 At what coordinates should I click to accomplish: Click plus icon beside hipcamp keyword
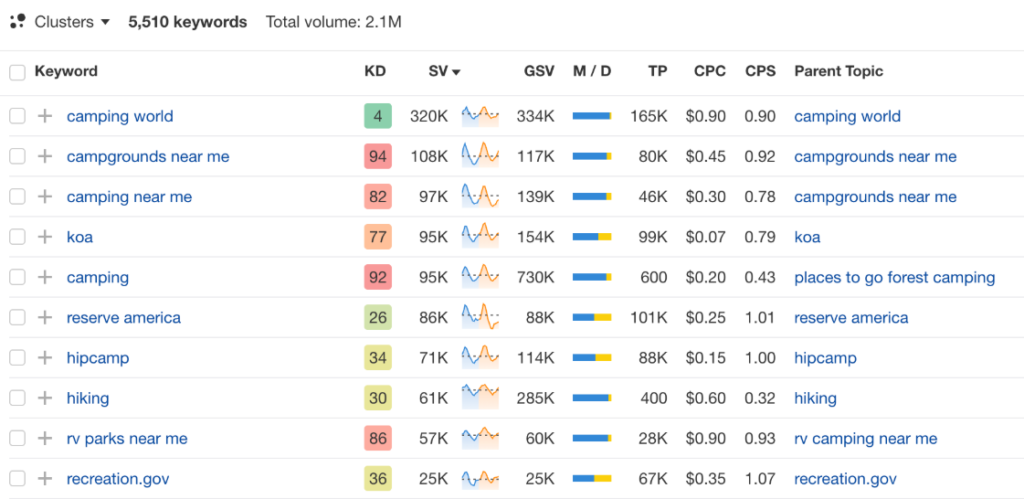coord(44,358)
